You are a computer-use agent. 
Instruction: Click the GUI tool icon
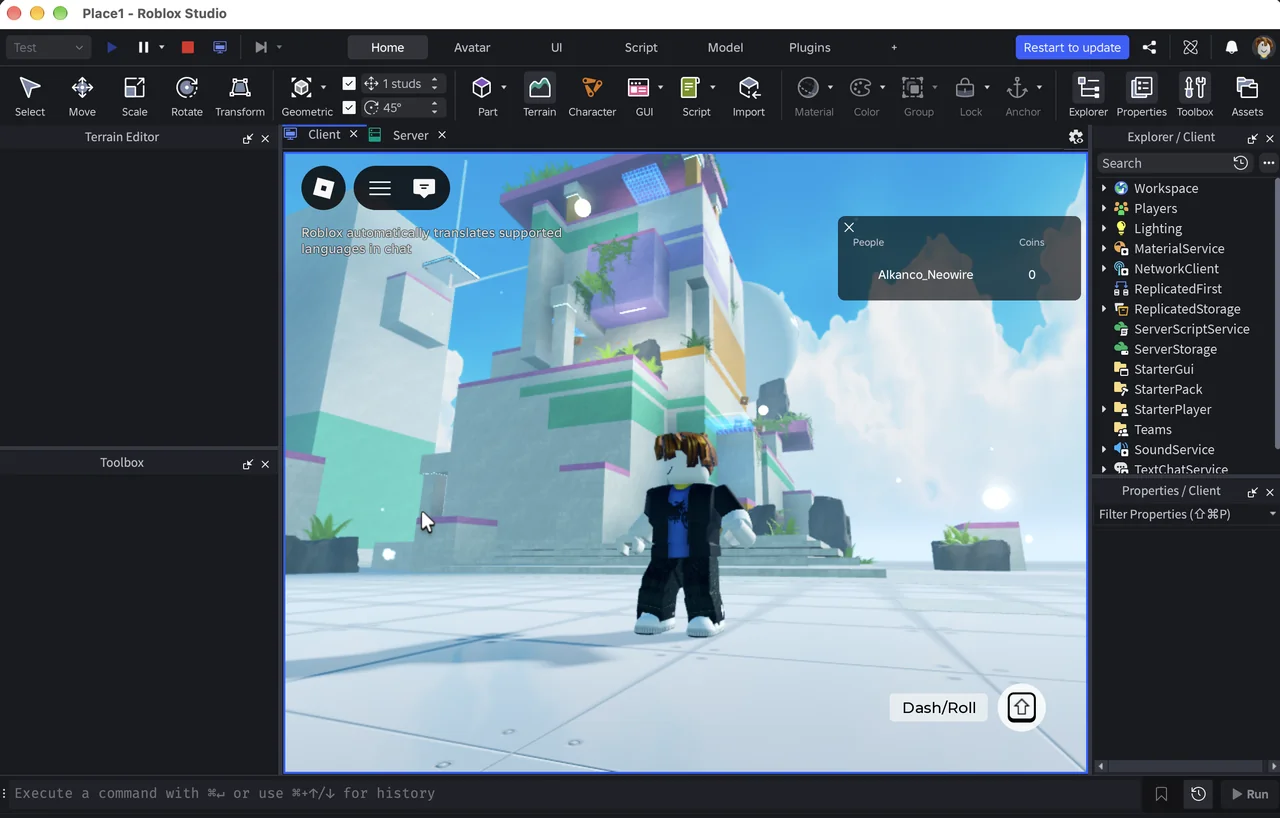coord(638,88)
